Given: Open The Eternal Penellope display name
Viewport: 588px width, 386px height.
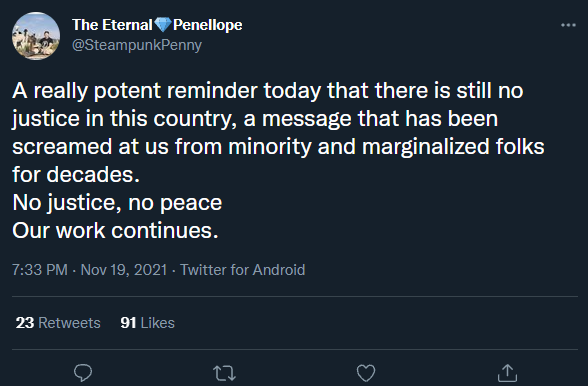Looking at the screenshot, I should 157,25.
